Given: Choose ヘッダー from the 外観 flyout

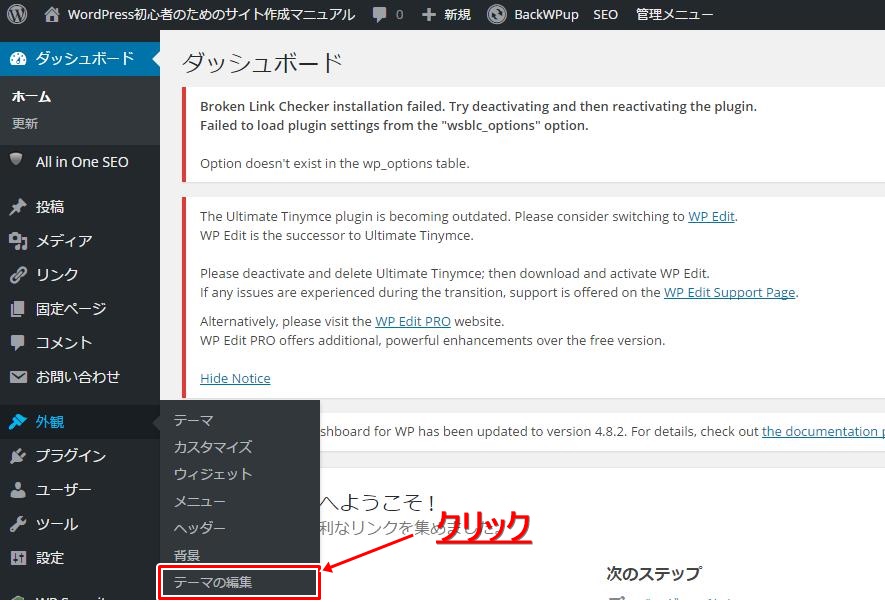Looking at the screenshot, I should click(200, 528).
